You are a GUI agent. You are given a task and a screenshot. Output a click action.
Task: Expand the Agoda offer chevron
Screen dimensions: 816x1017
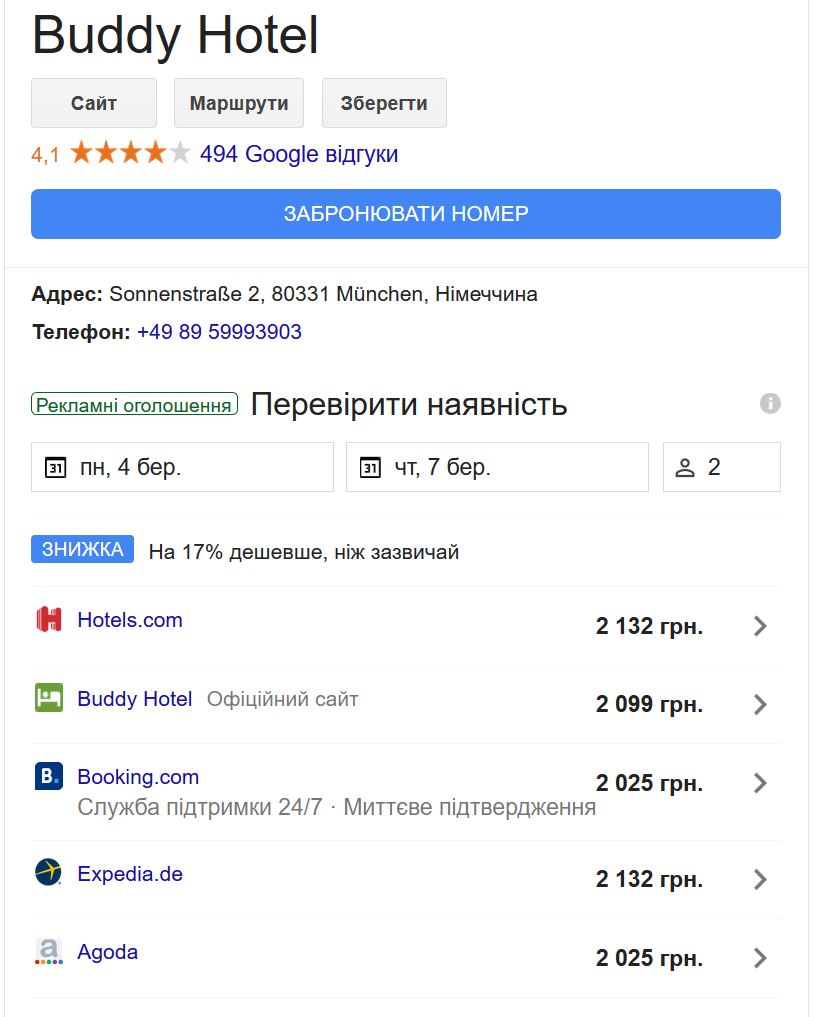point(760,958)
